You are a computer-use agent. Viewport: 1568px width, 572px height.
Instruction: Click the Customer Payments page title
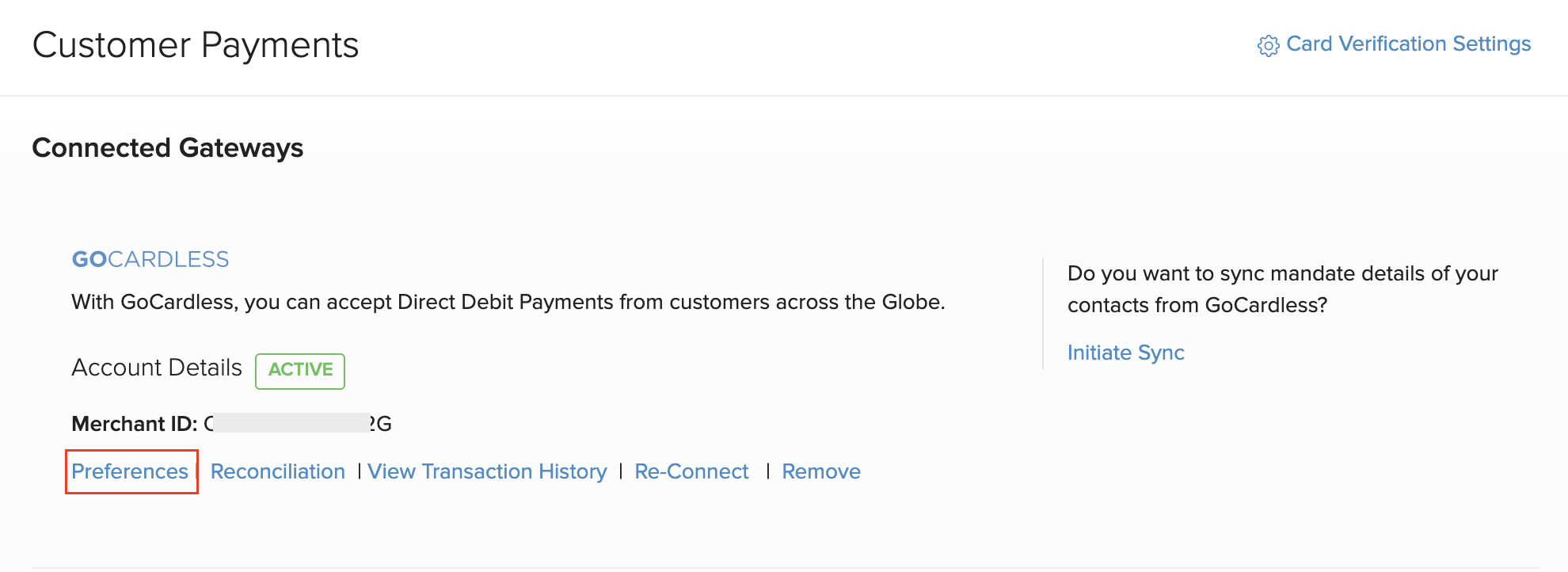196,45
